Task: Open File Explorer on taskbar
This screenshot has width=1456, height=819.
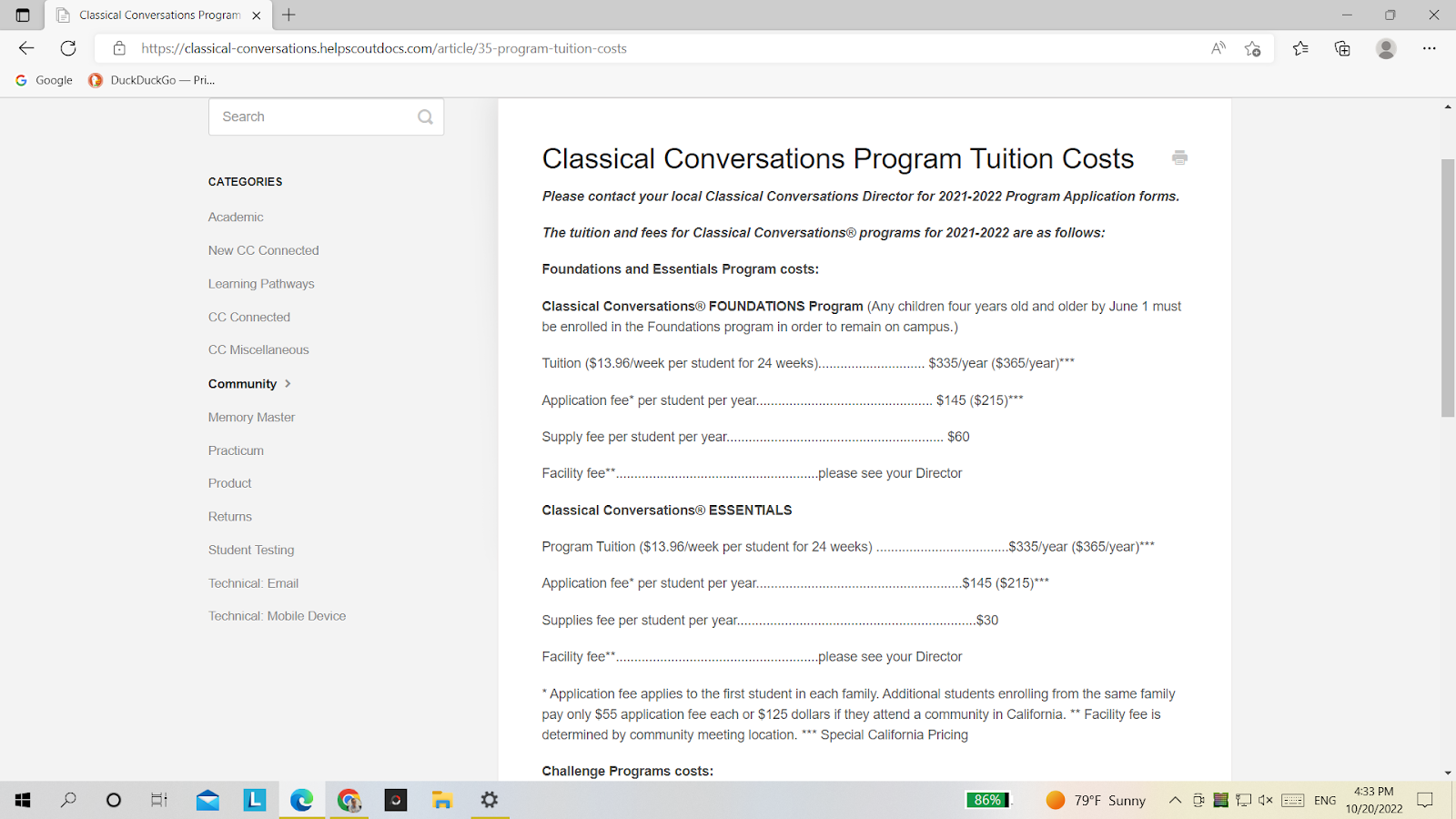Action: click(x=442, y=800)
